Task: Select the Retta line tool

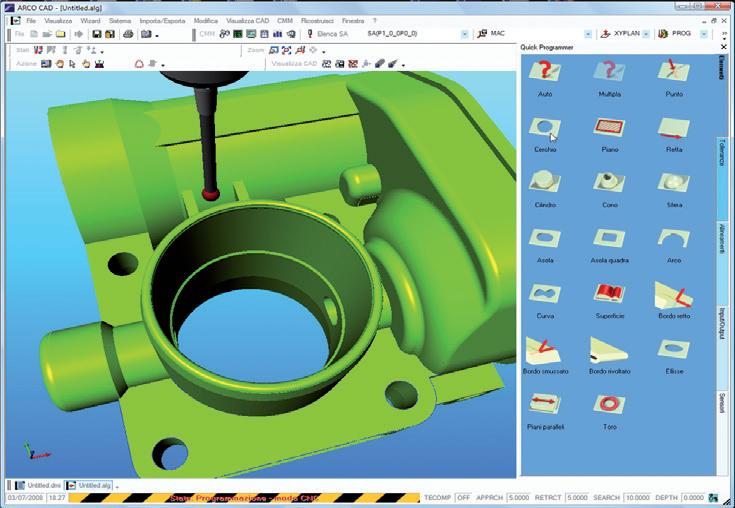Action: pos(674,134)
